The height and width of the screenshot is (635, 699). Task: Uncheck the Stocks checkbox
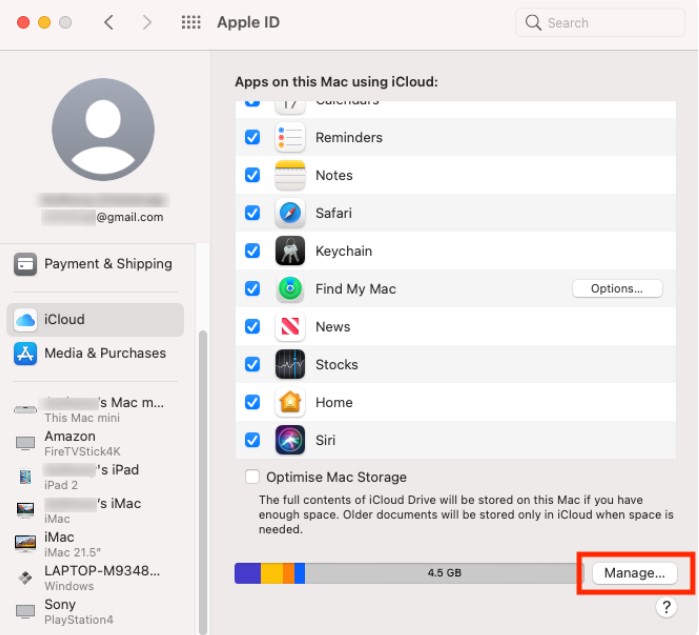(252, 364)
